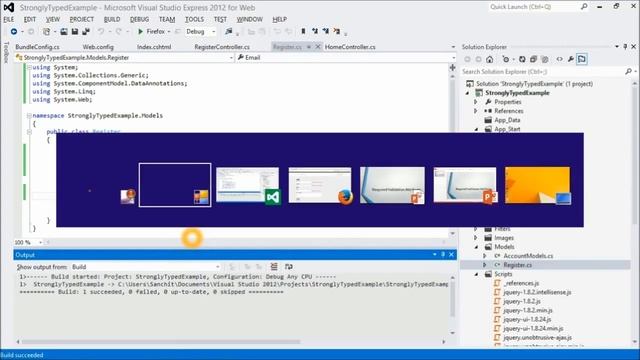
Task: Open the FILE menu
Action: (9, 19)
